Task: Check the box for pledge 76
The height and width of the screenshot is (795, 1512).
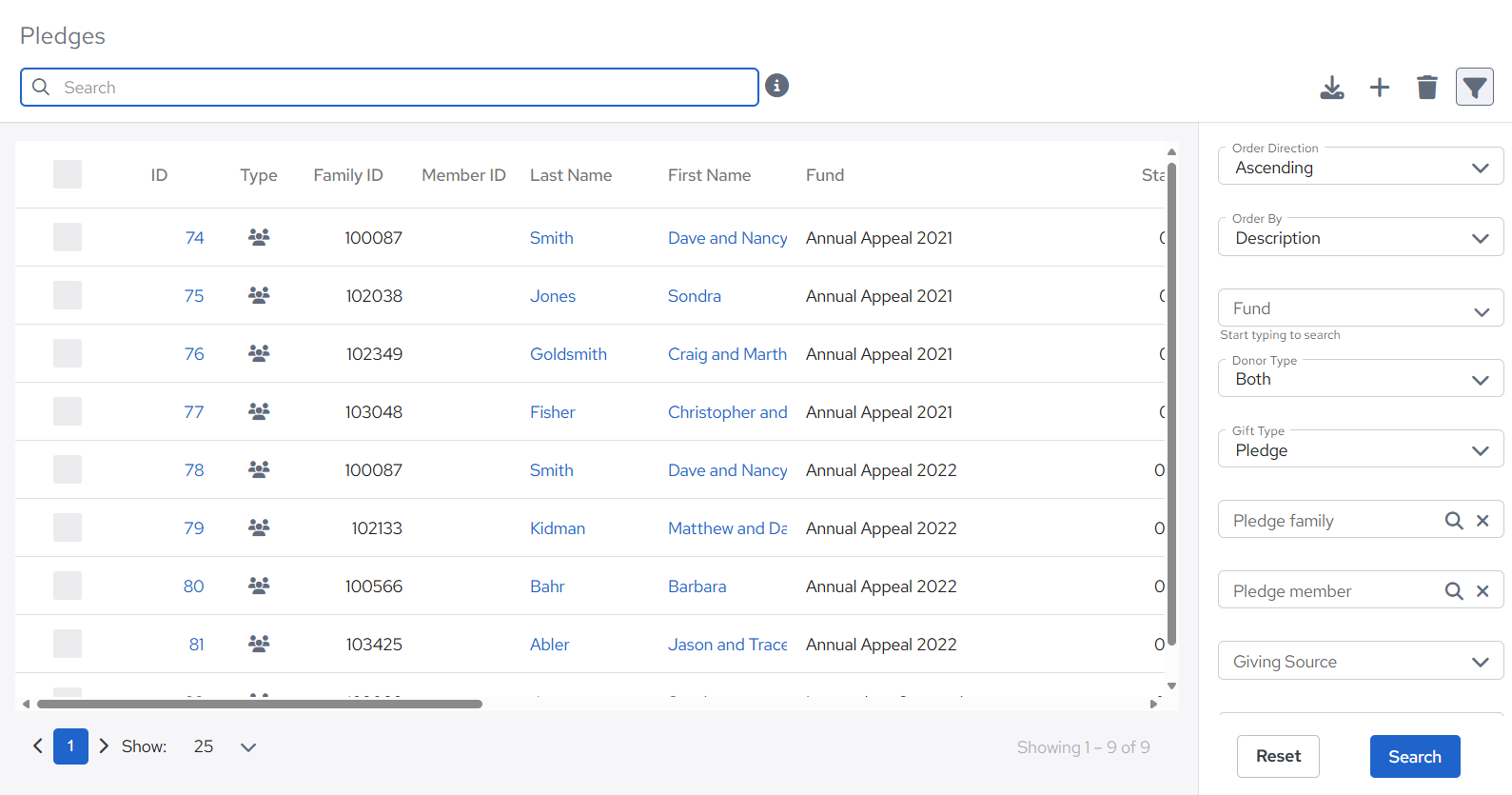Action: [68, 353]
